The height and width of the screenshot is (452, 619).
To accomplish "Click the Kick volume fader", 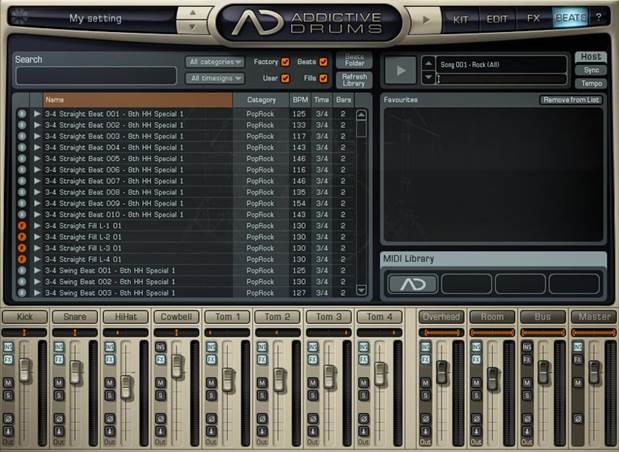I will pos(24,369).
